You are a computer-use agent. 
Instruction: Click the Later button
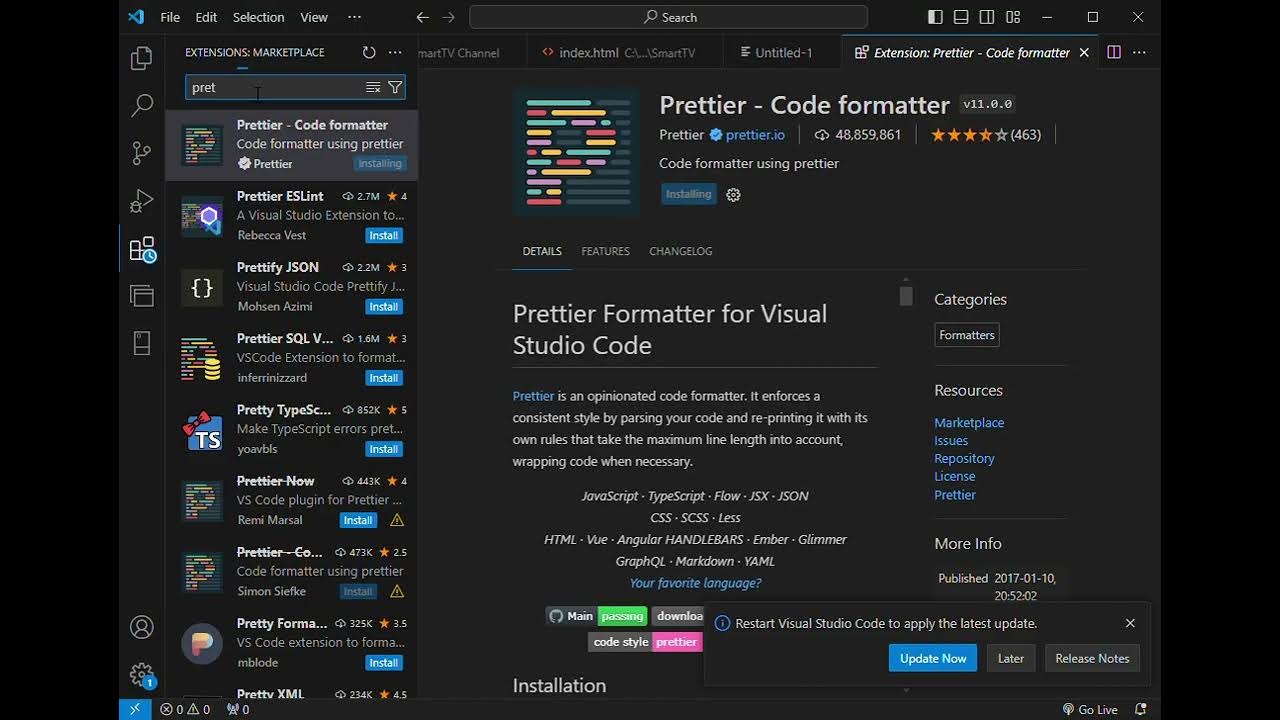click(1011, 658)
